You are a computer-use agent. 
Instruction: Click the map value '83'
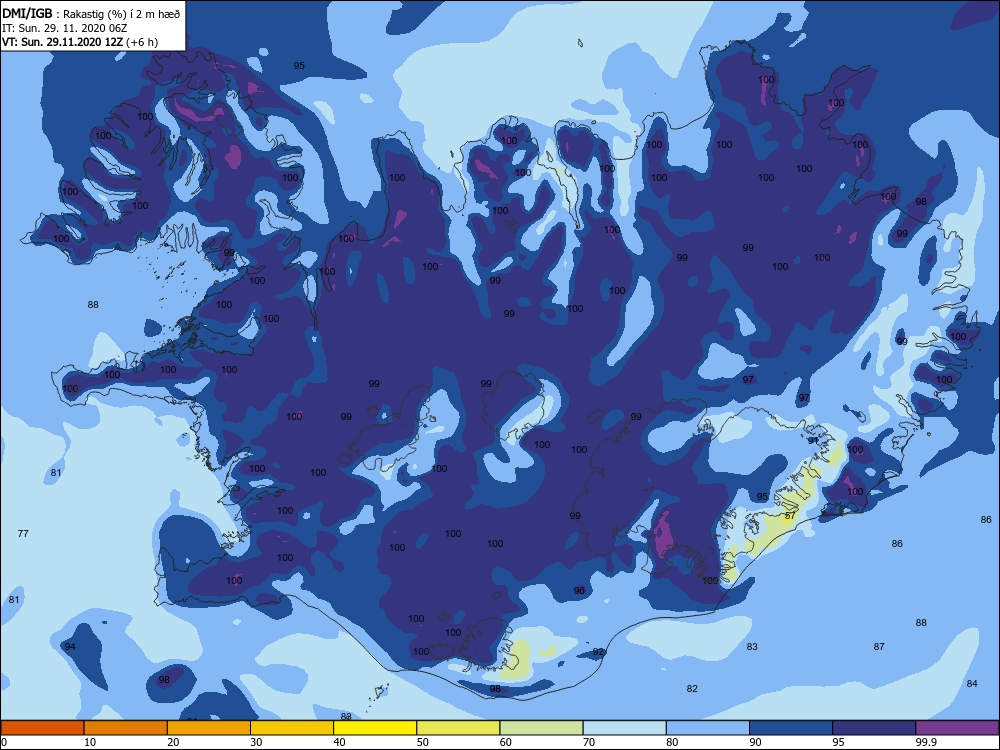(x=752, y=647)
